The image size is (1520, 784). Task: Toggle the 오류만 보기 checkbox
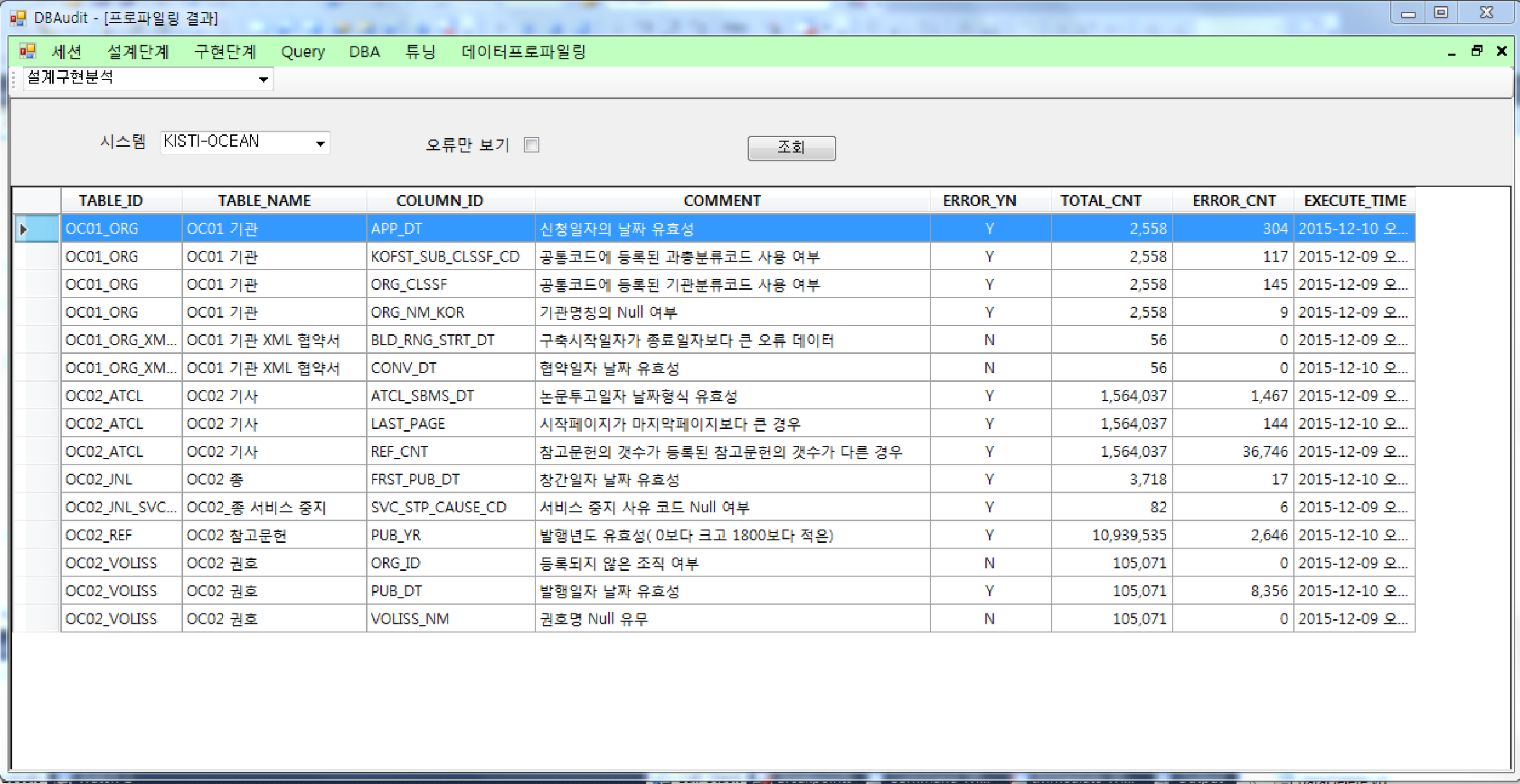(531, 145)
